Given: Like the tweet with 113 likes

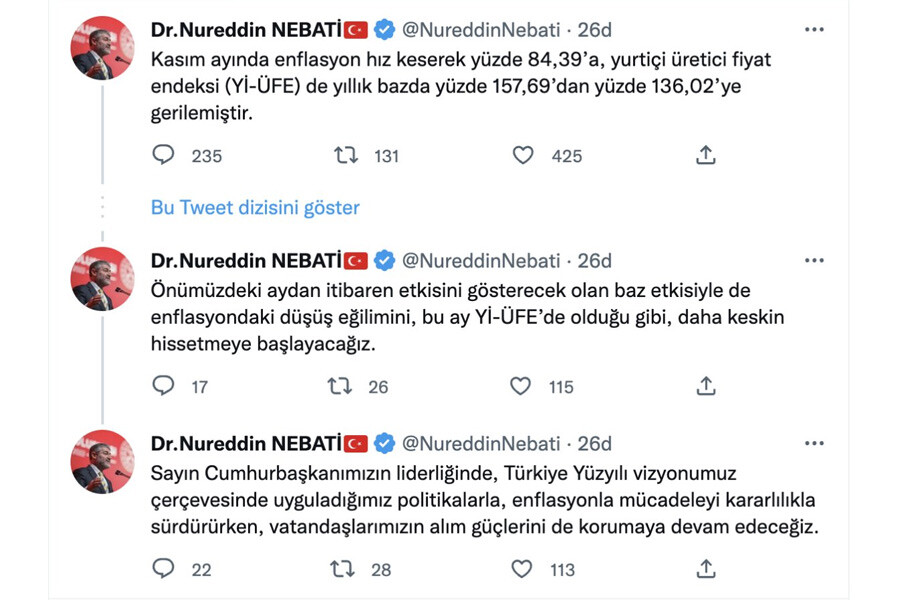Looking at the screenshot, I should [x=521, y=569].
